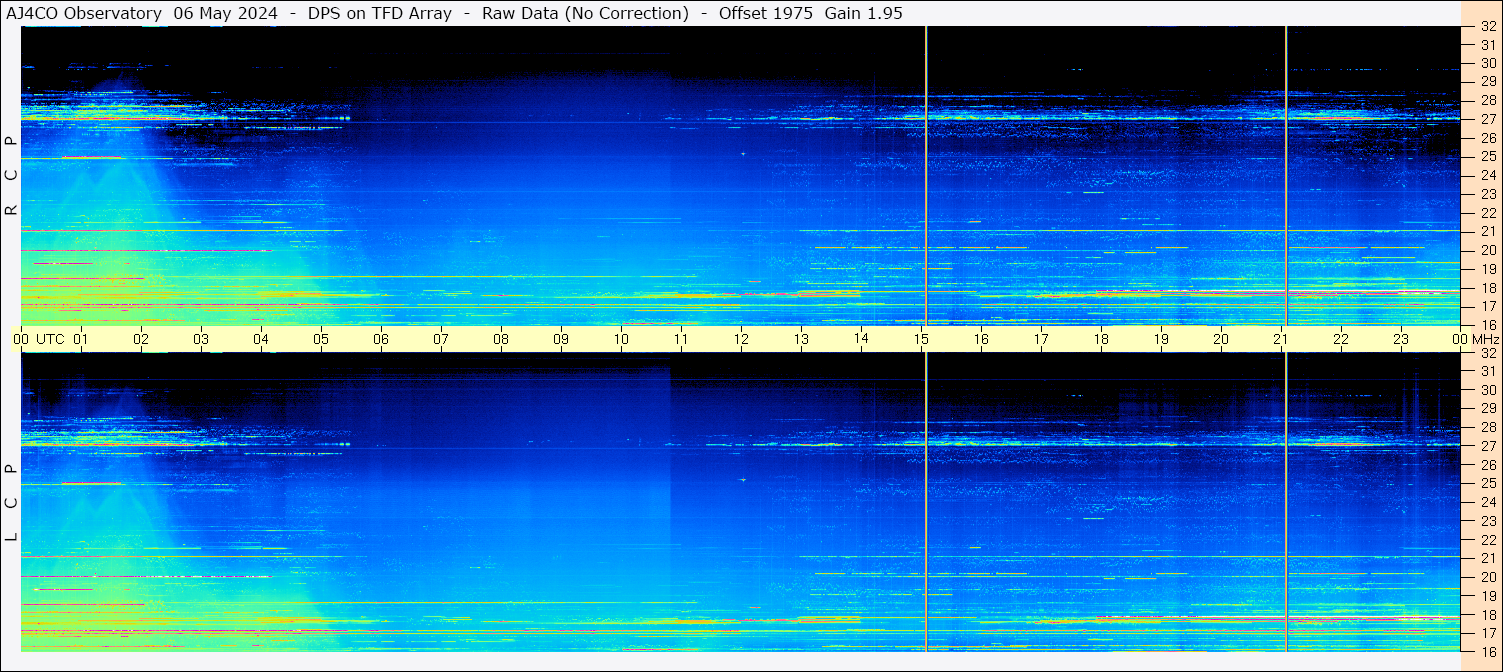Click the LCP panel '26' frequency label

click(1487, 465)
